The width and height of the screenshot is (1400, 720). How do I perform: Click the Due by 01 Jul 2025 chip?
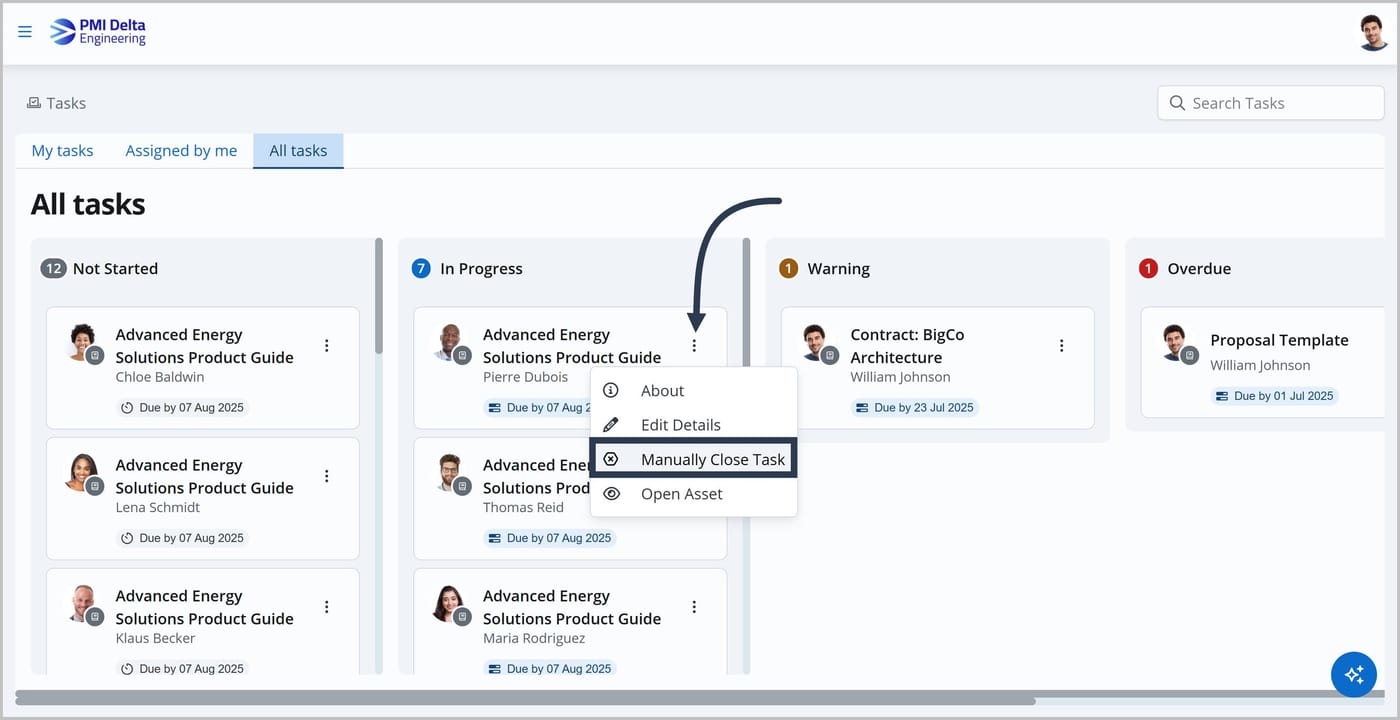1274,396
